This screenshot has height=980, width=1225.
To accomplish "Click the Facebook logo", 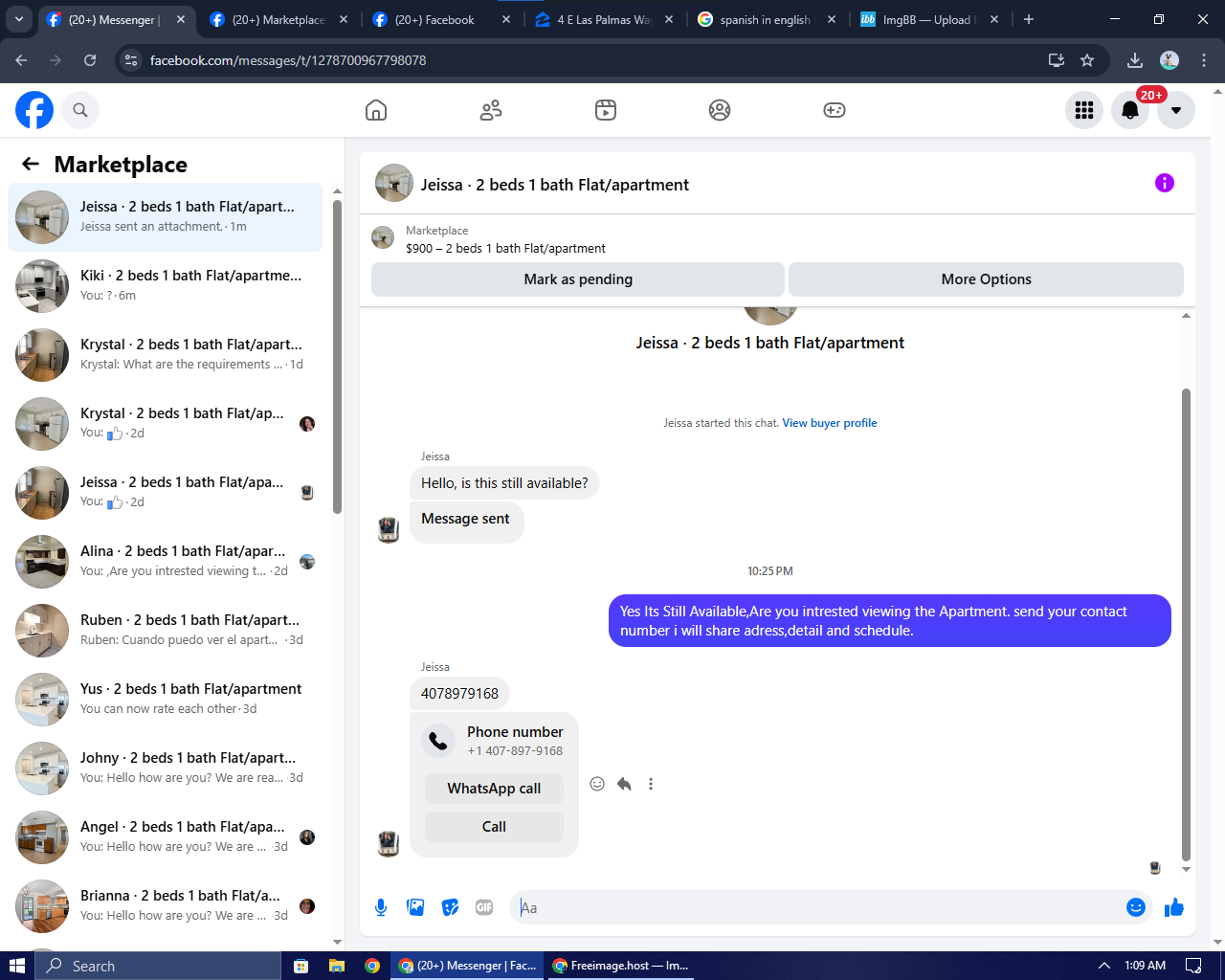I will click(x=34, y=110).
